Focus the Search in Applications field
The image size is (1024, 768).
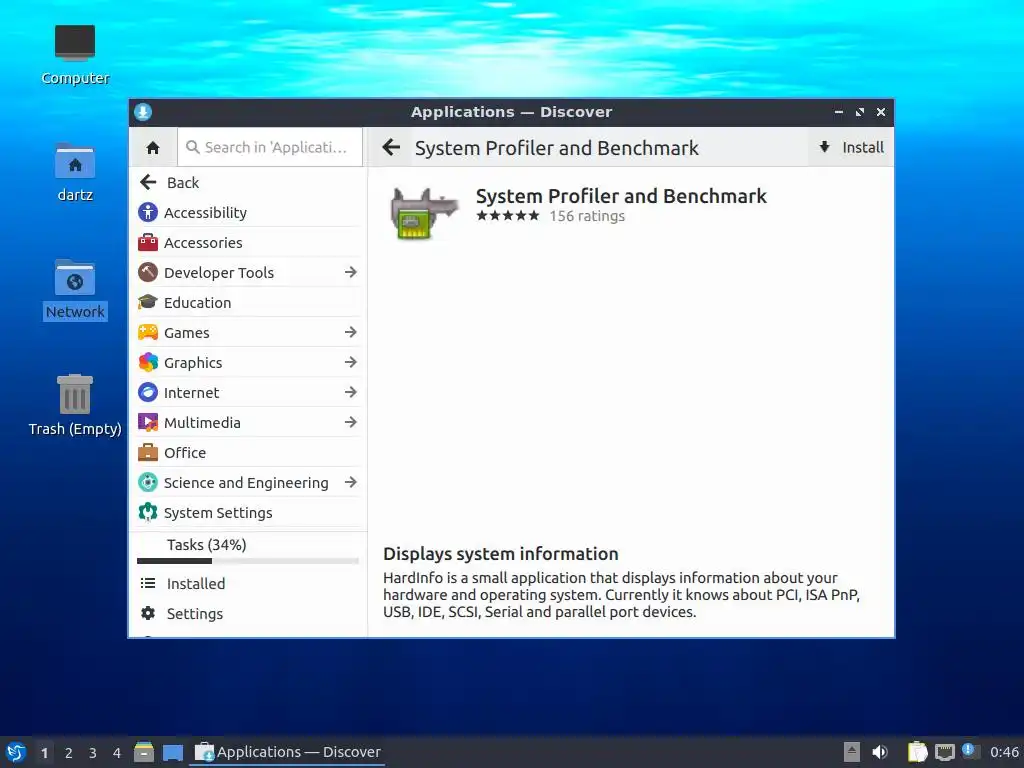(x=270, y=148)
